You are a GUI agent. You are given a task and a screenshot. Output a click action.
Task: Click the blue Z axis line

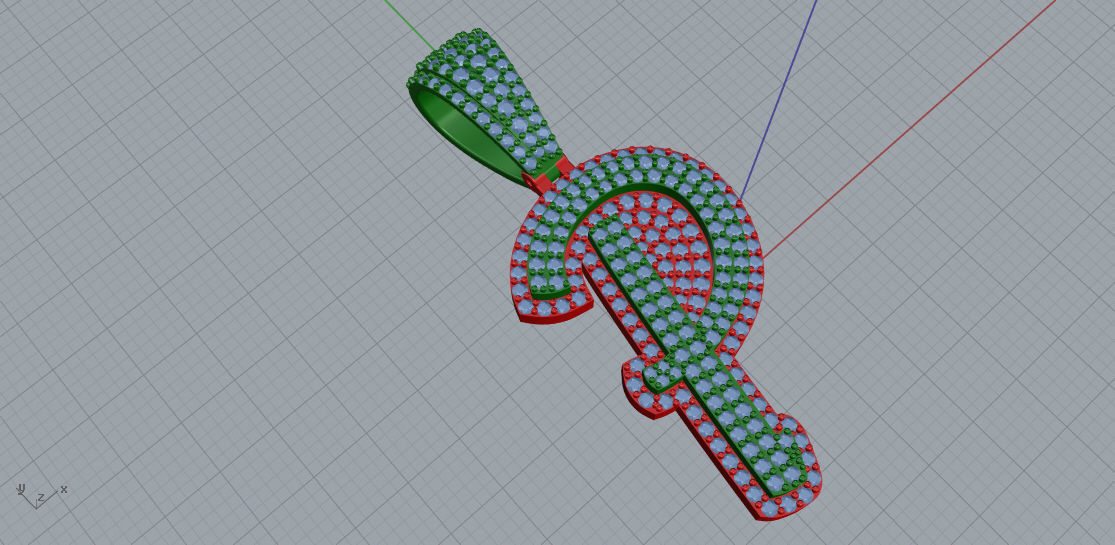pyautogui.click(x=777, y=101)
